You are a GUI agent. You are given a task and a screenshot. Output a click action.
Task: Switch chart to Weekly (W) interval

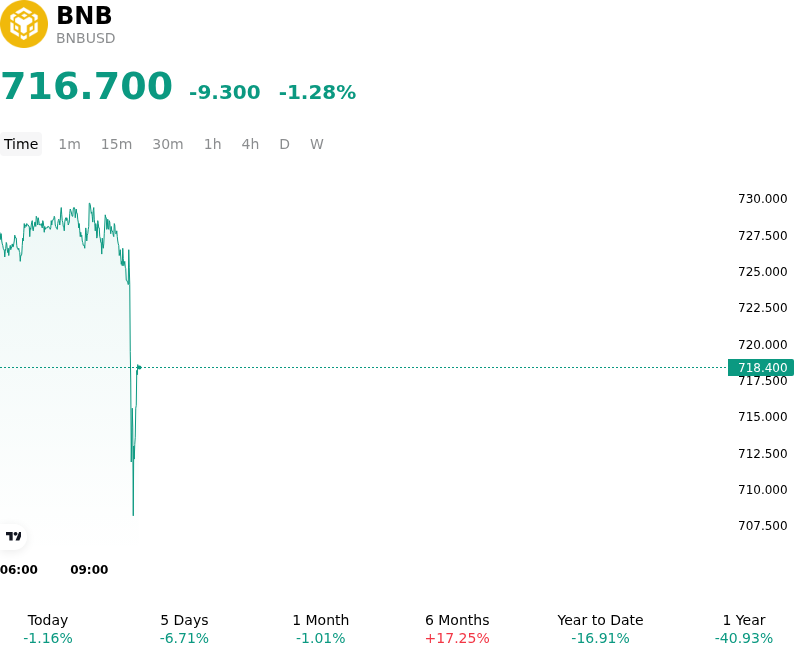click(x=316, y=144)
